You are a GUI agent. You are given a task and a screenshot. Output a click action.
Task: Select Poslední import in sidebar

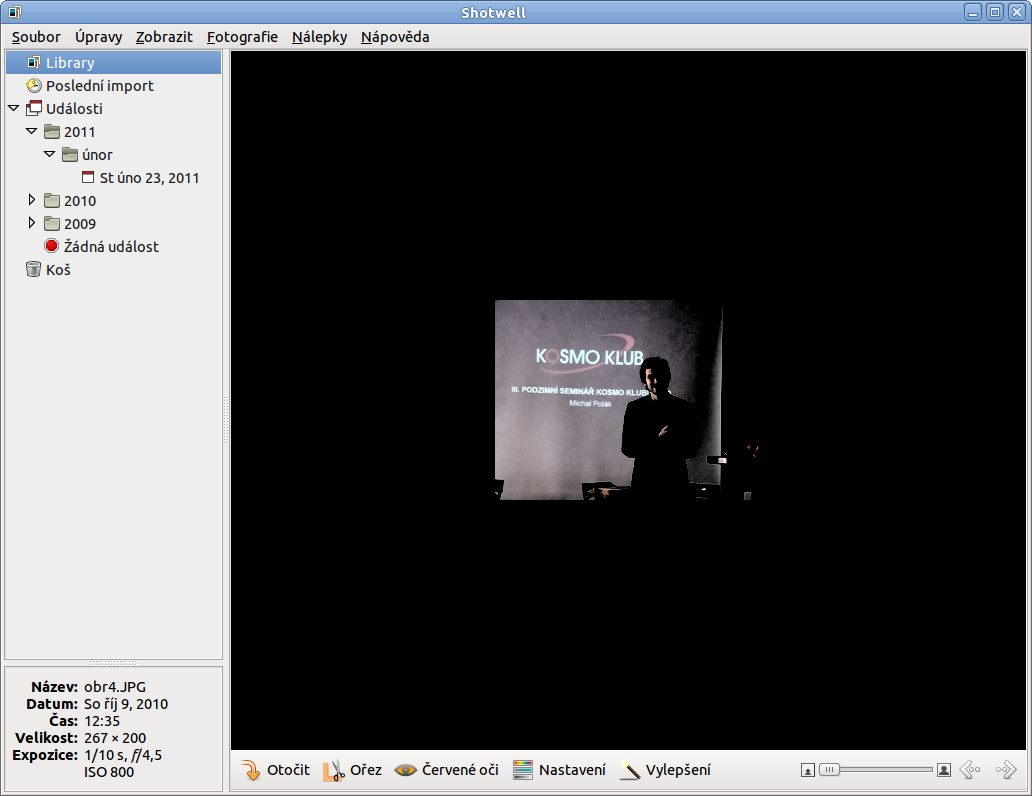(x=98, y=86)
